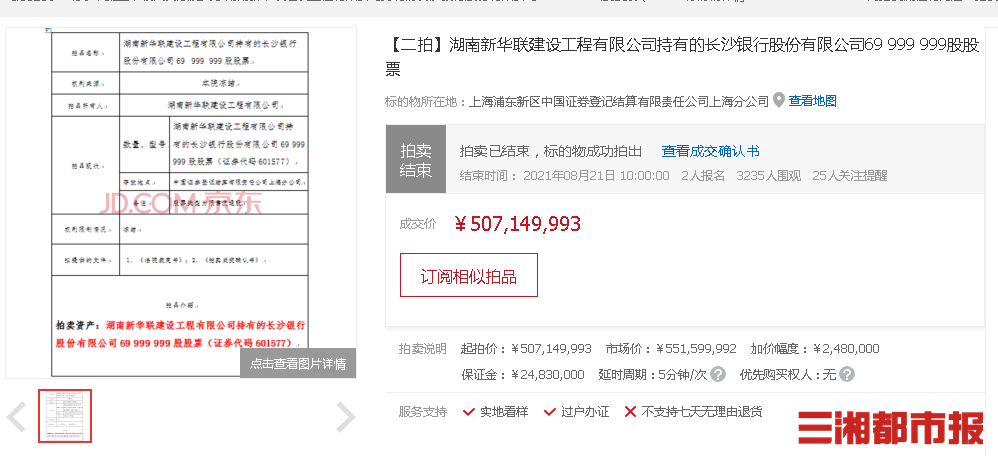Click the 2人报名 registrant count
Viewport: 998px width, 456px height.
pyautogui.click(x=703, y=176)
